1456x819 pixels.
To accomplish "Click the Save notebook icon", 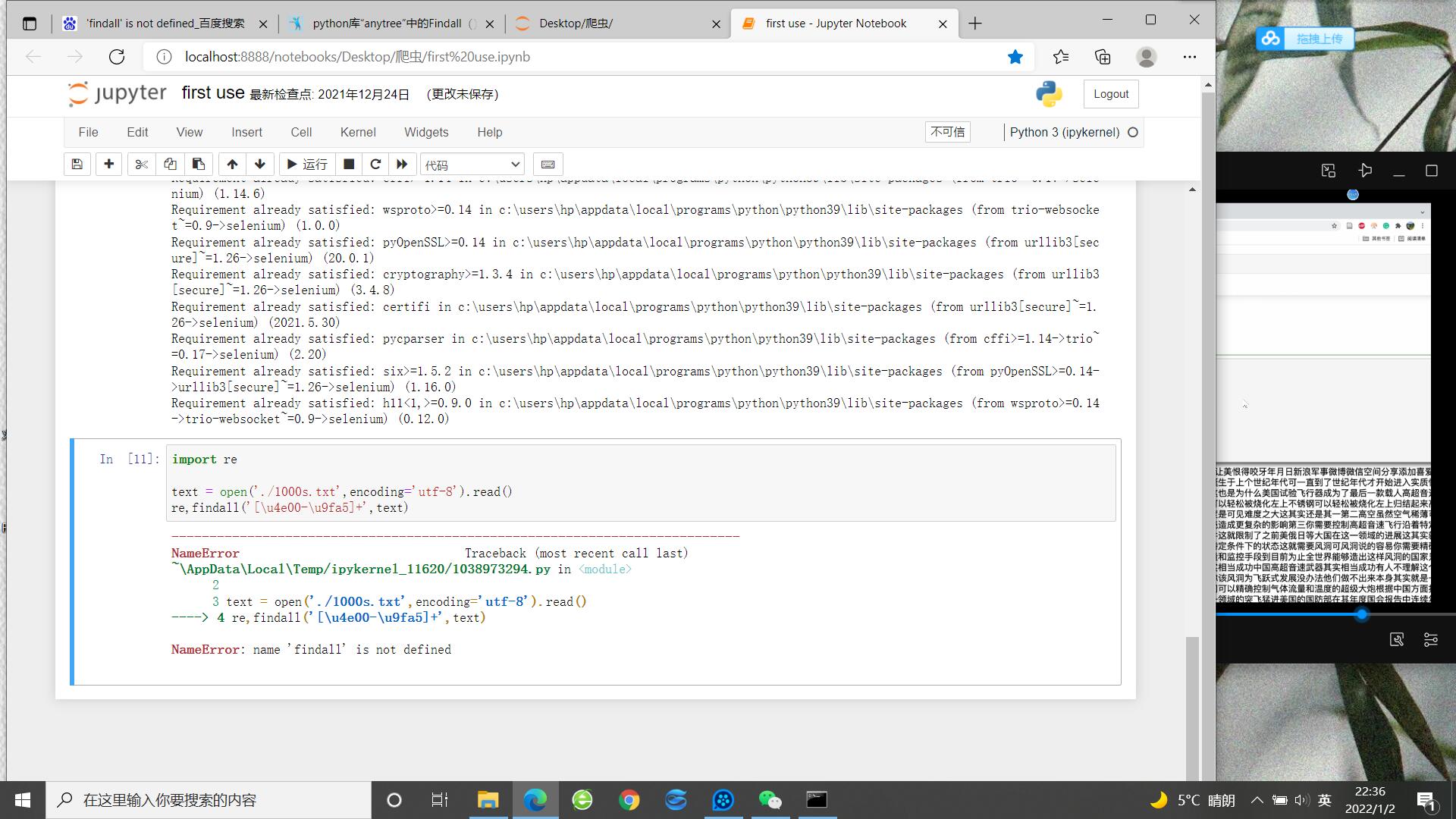I will pos(78,164).
